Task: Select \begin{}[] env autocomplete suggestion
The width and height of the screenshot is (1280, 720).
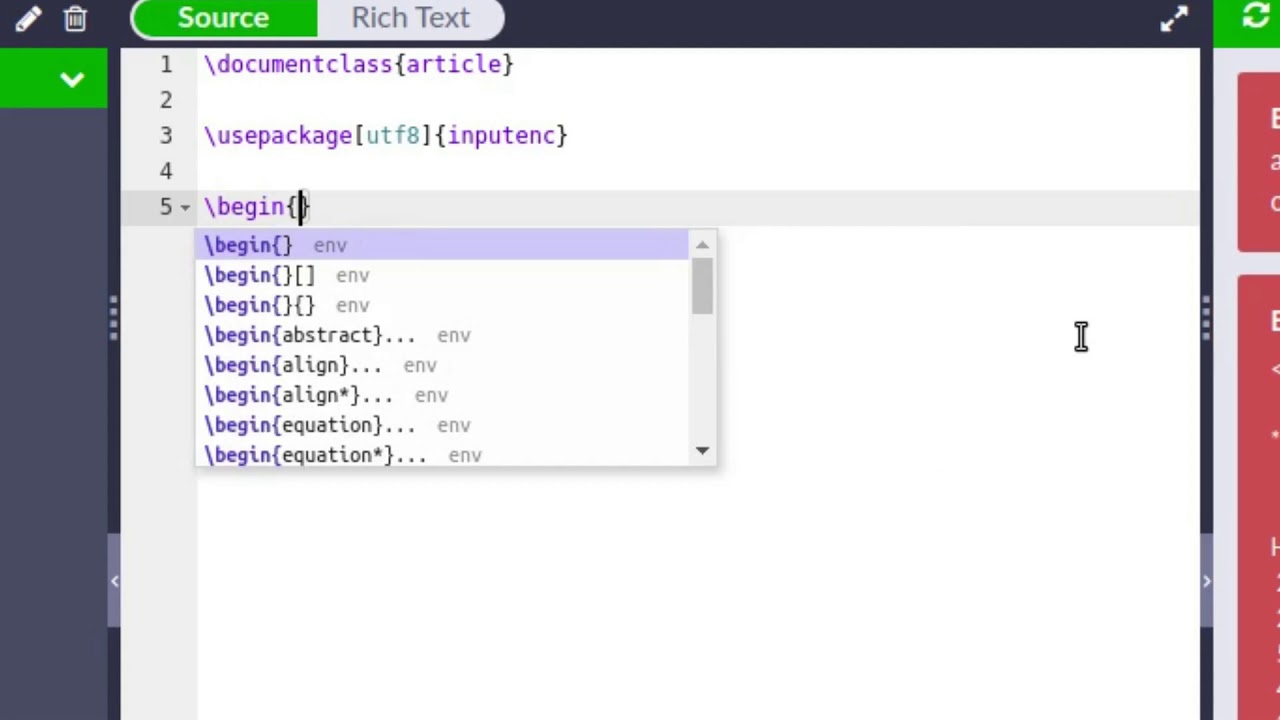Action: coord(442,275)
